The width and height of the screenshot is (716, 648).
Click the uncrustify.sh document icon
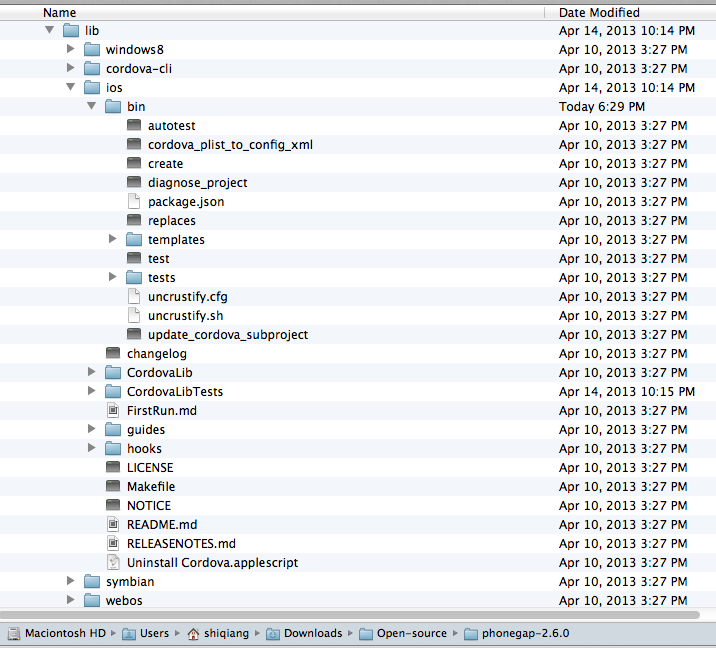(134, 315)
